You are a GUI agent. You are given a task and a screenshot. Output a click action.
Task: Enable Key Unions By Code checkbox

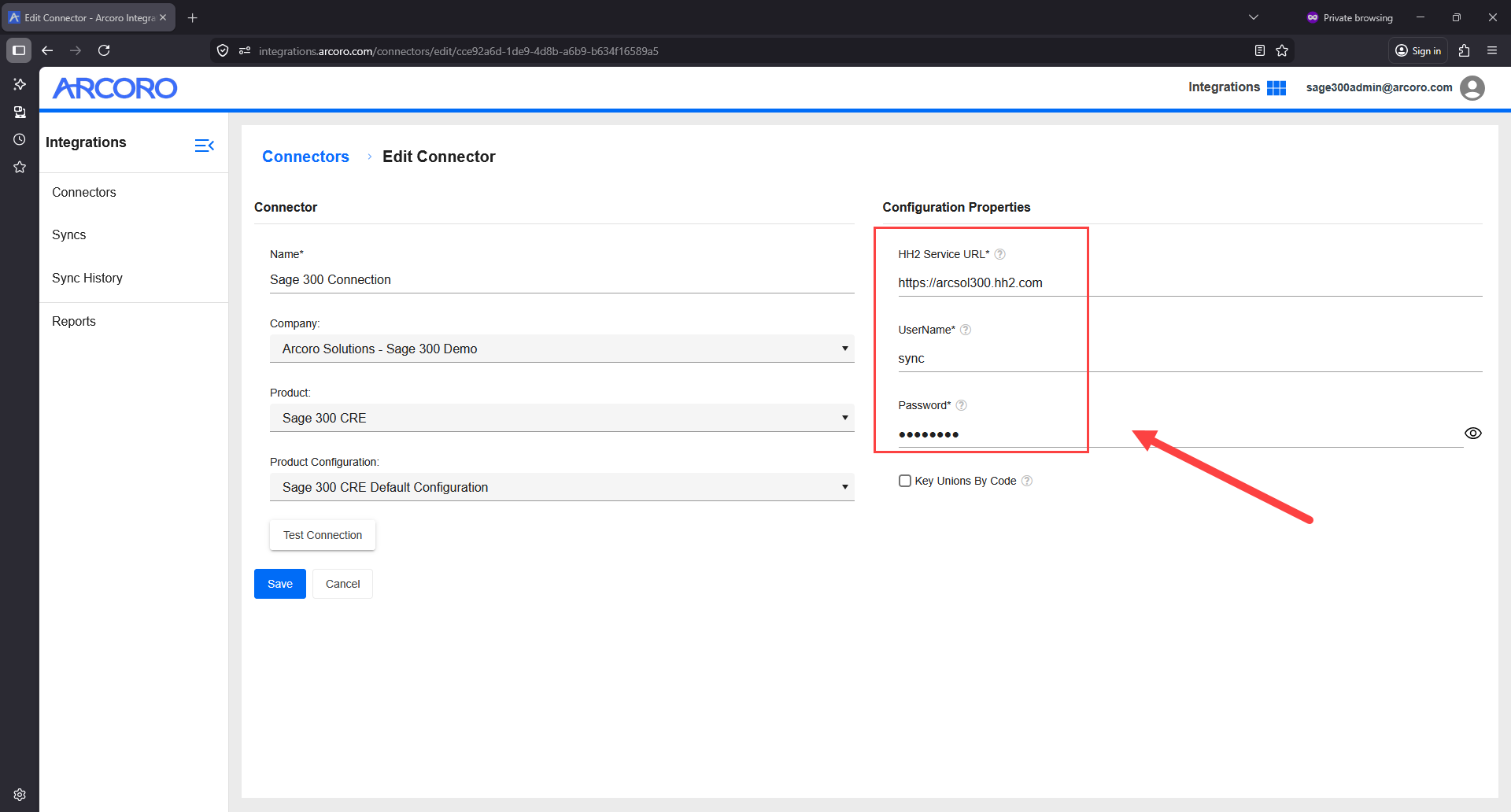tap(905, 481)
